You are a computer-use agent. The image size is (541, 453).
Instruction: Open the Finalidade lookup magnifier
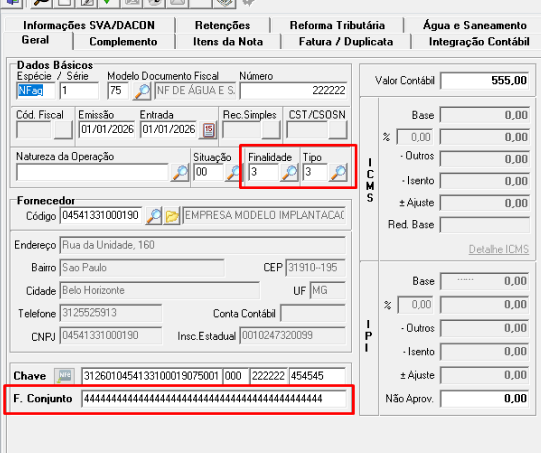289,173
